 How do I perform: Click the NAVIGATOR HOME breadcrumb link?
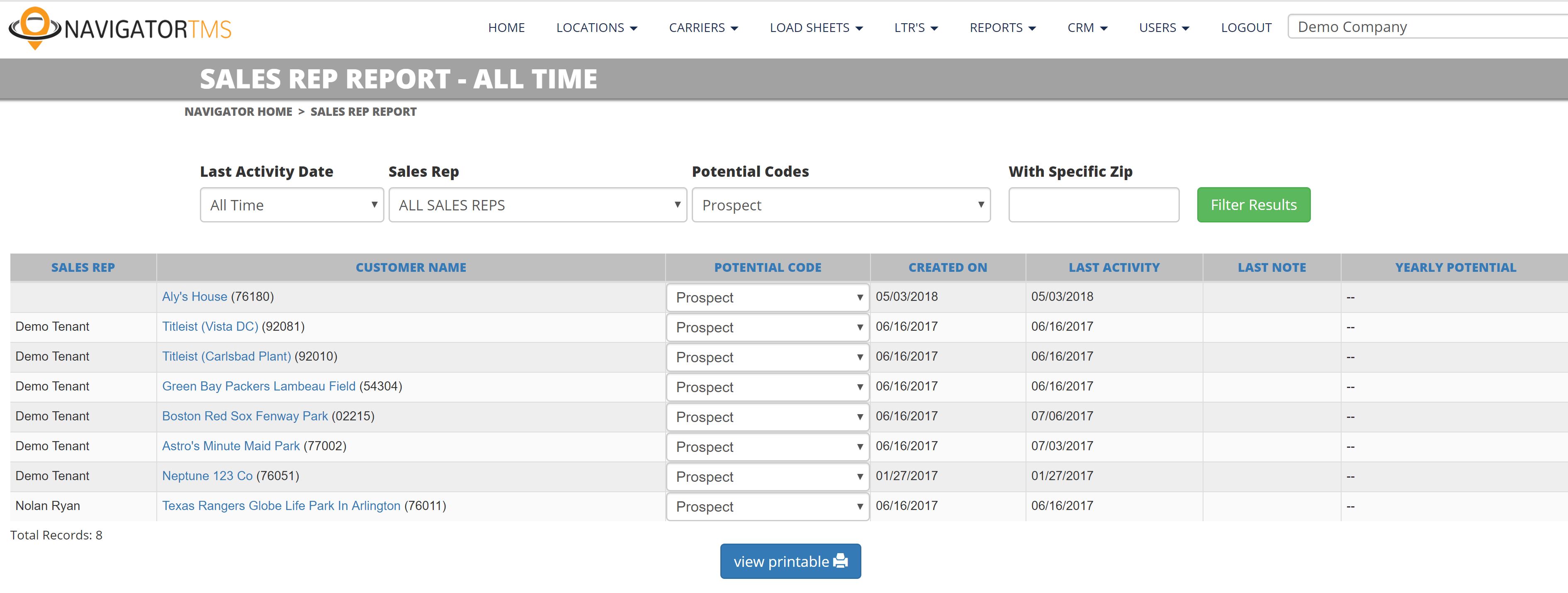pyautogui.click(x=238, y=111)
